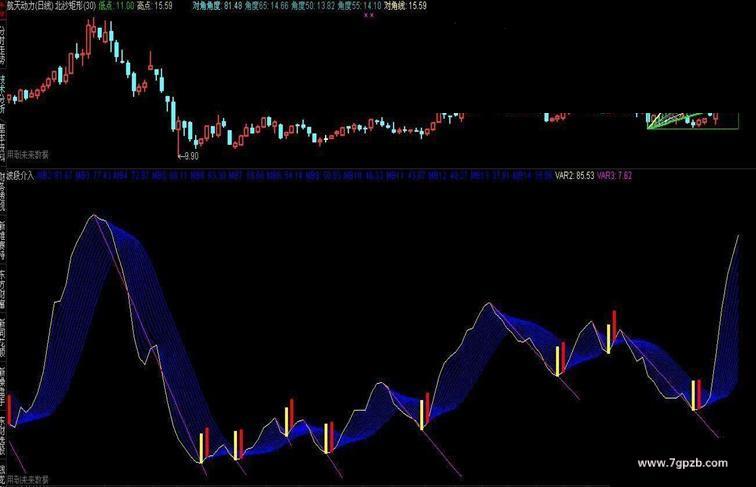Viewport: 756px width, 487px height.
Task: Click 用到未来数据 notice in candlestick pane
Action: (27, 155)
